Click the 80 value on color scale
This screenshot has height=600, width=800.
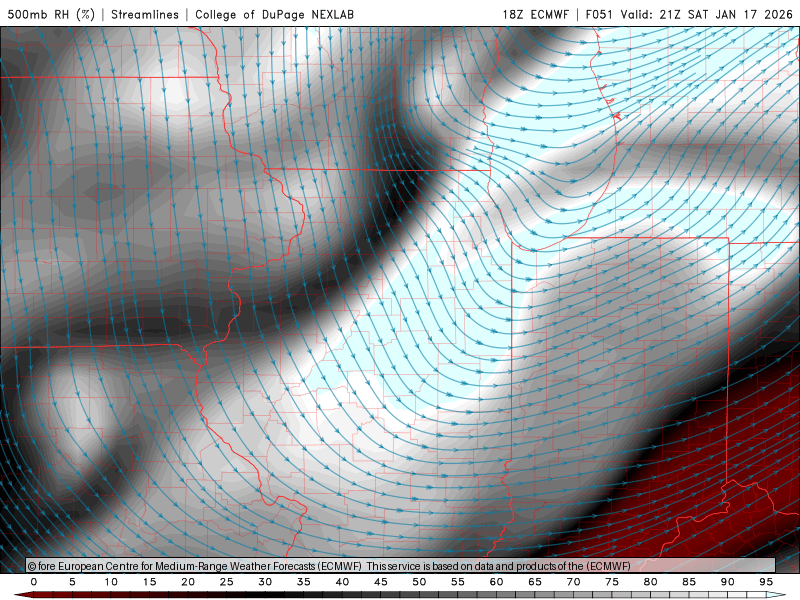point(651,582)
